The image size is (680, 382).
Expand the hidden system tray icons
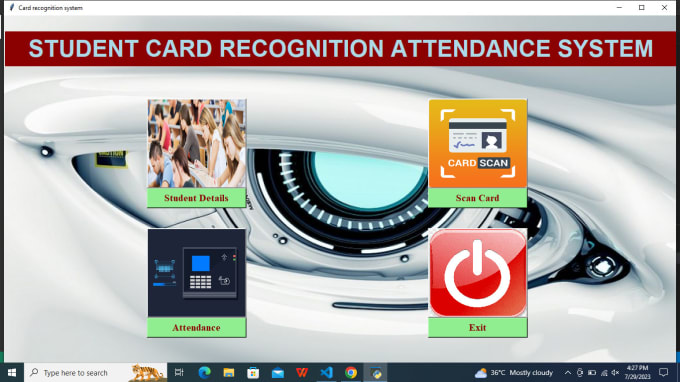[x=568, y=372]
